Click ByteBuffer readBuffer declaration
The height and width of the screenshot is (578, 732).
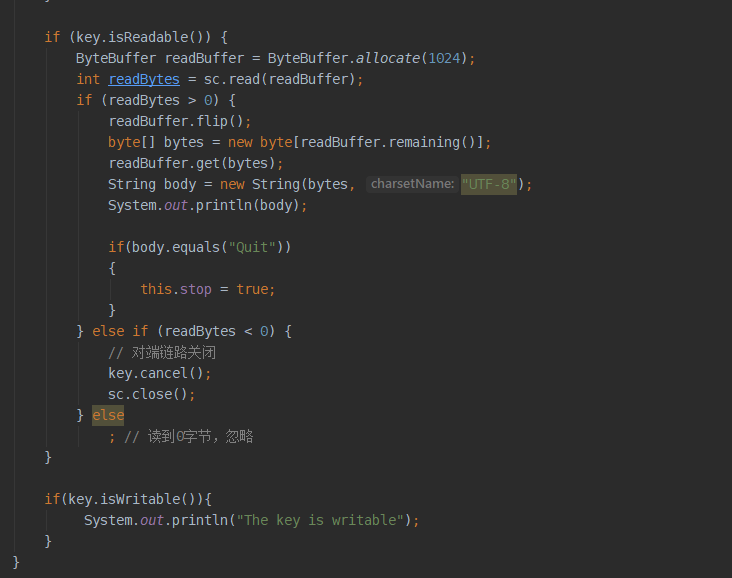pos(160,58)
